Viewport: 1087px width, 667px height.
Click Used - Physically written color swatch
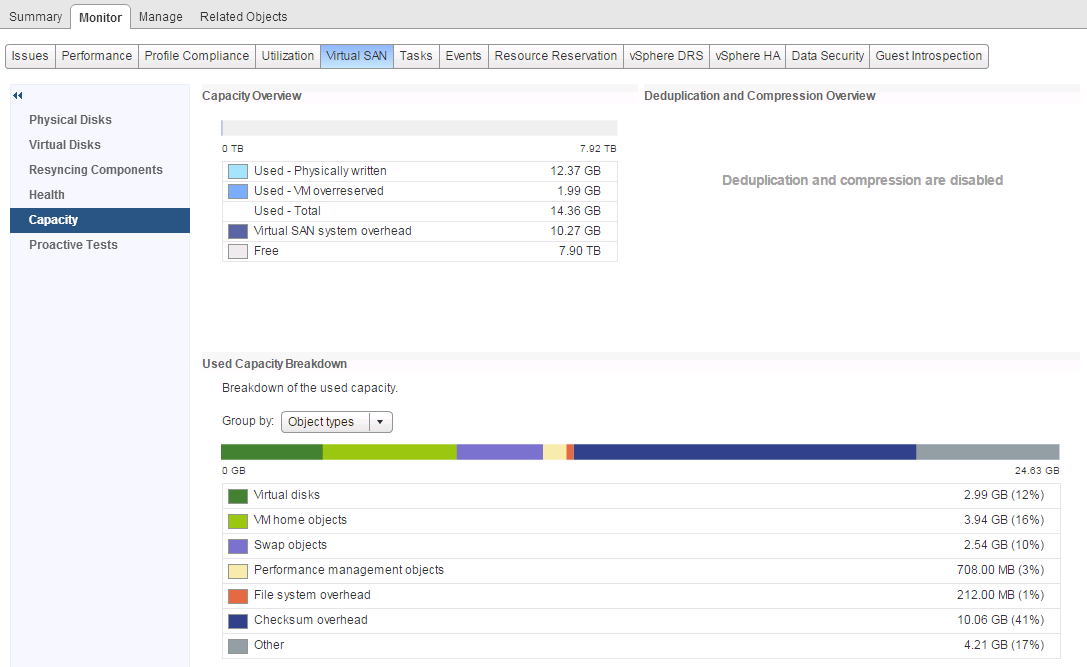click(238, 171)
